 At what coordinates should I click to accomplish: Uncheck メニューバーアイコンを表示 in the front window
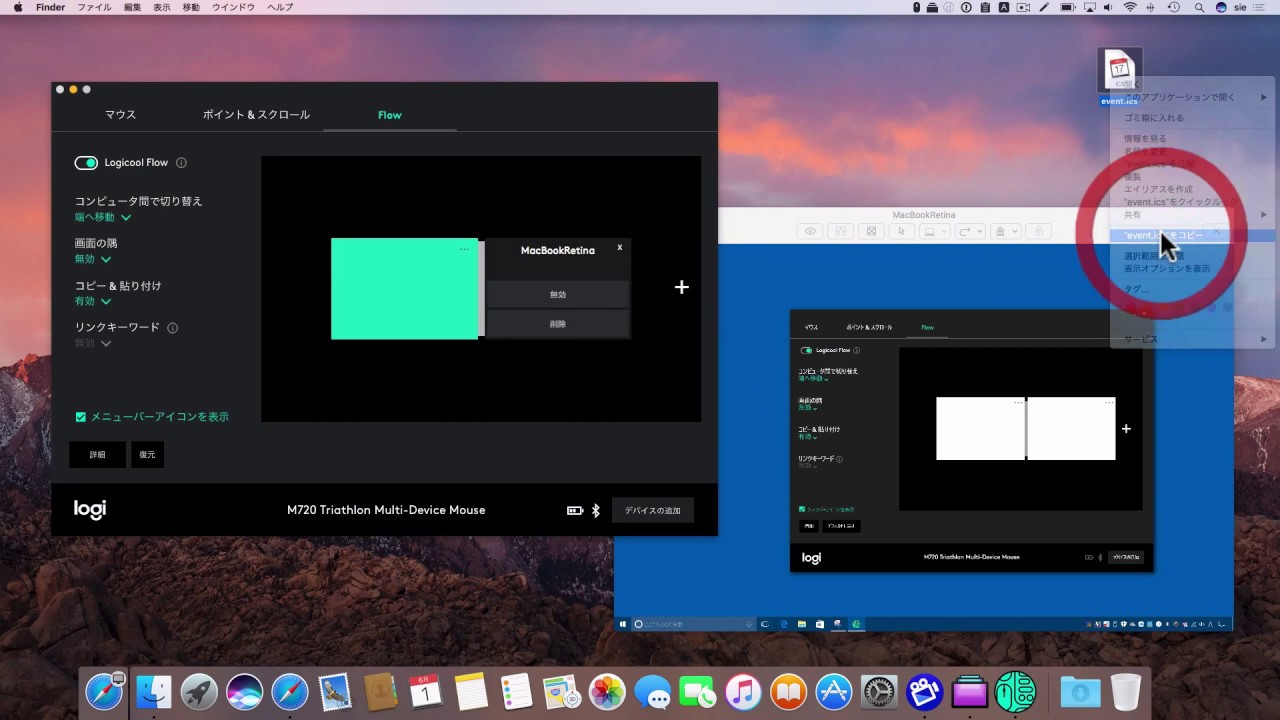pyautogui.click(x=81, y=417)
